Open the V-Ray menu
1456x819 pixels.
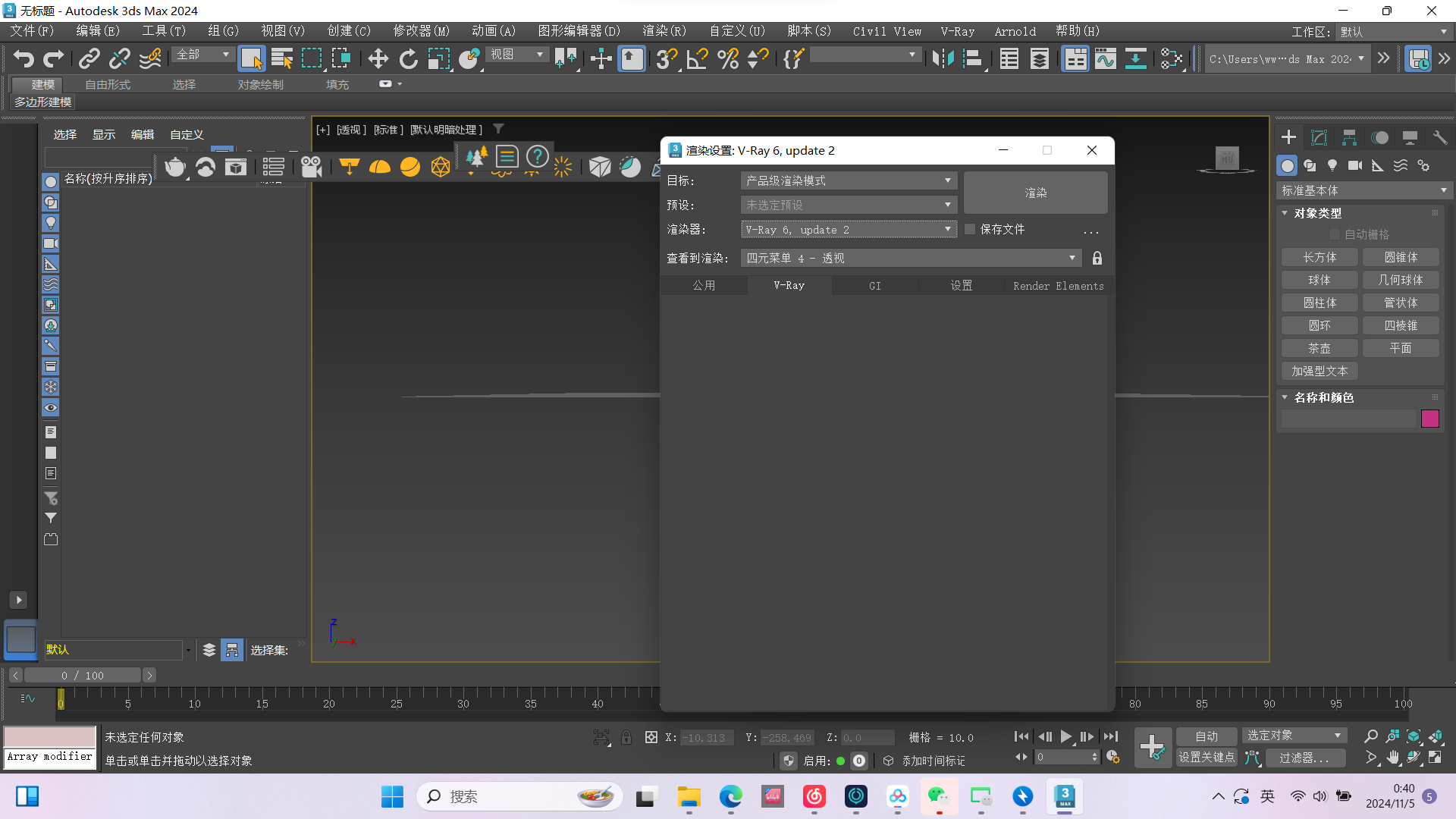point(957,31)
